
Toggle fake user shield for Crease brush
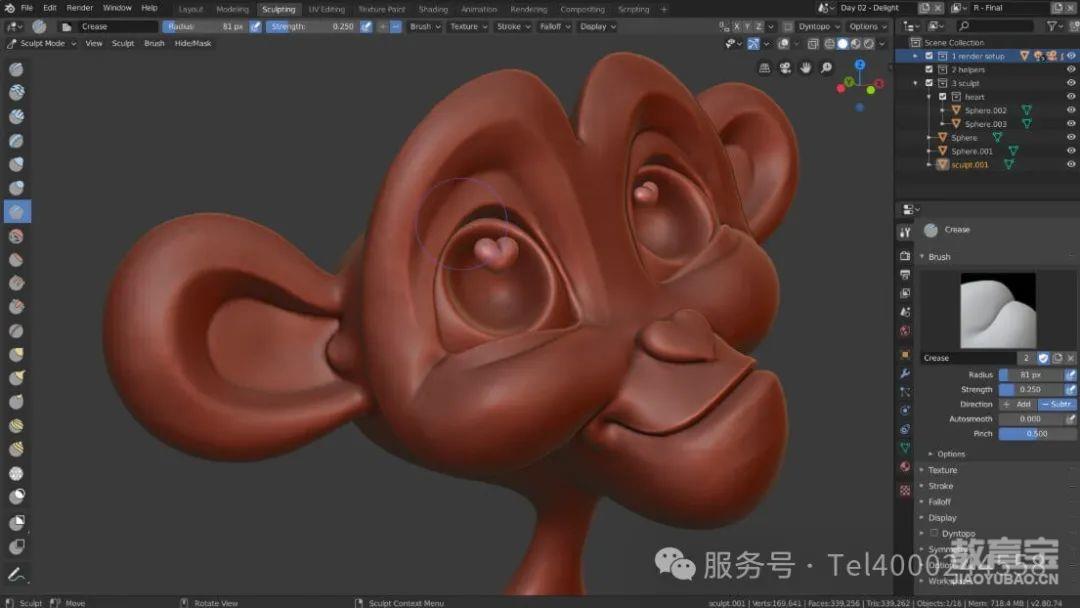coord(1043,358)
